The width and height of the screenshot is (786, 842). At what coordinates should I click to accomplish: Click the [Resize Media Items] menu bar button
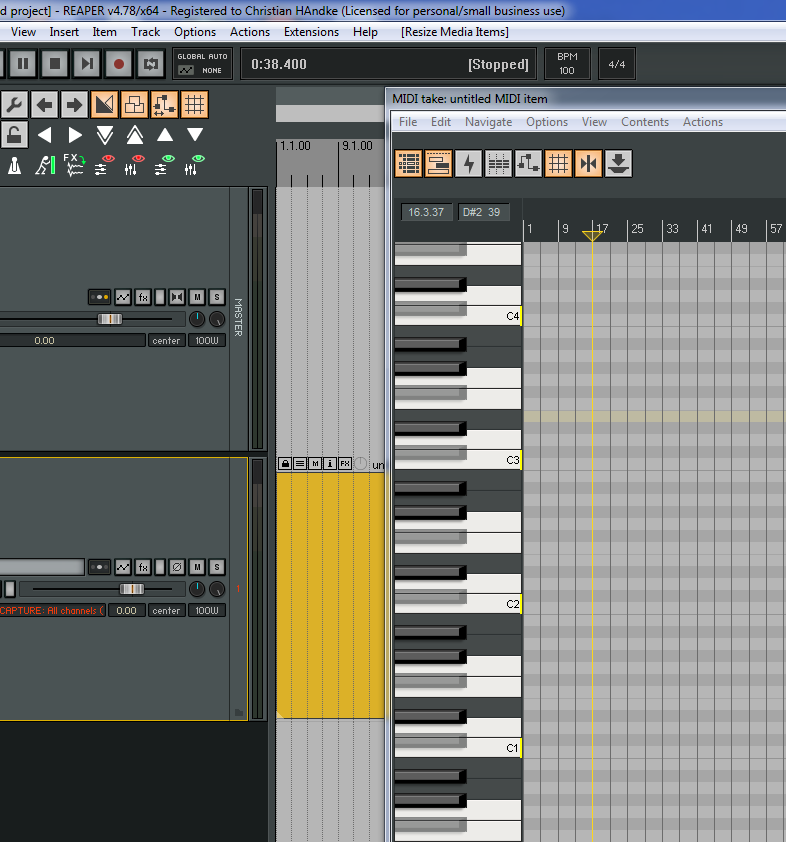coord(455,32)
